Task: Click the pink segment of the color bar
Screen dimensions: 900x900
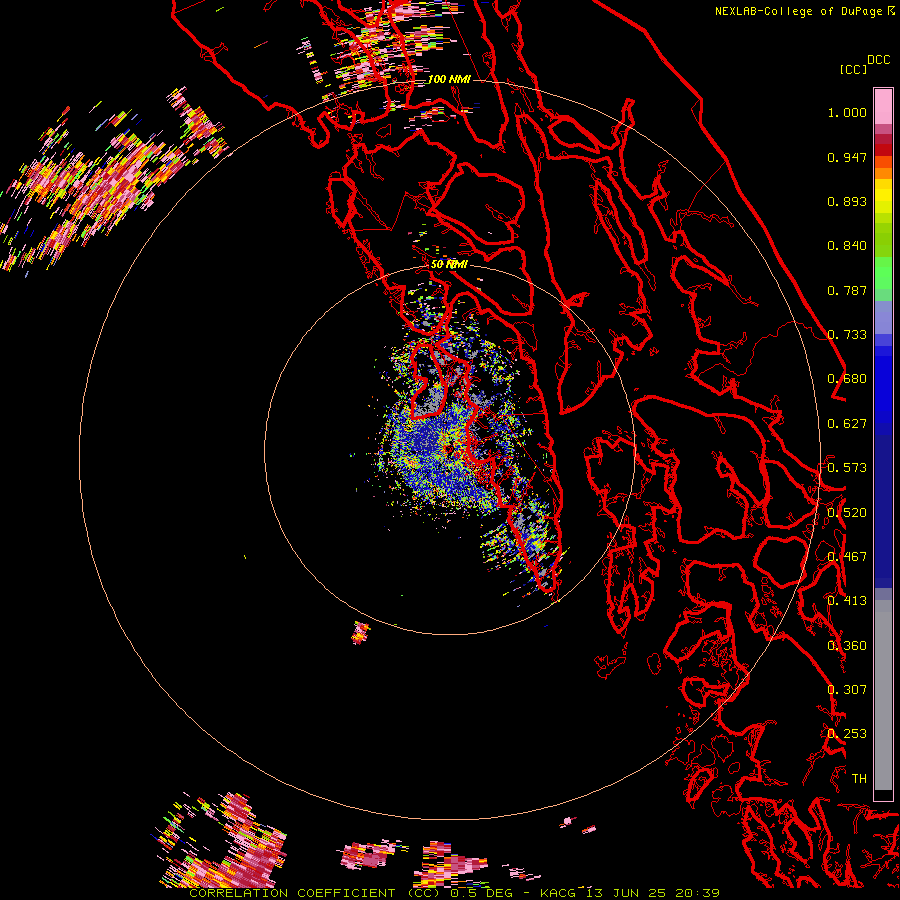Action: point(883,107)
